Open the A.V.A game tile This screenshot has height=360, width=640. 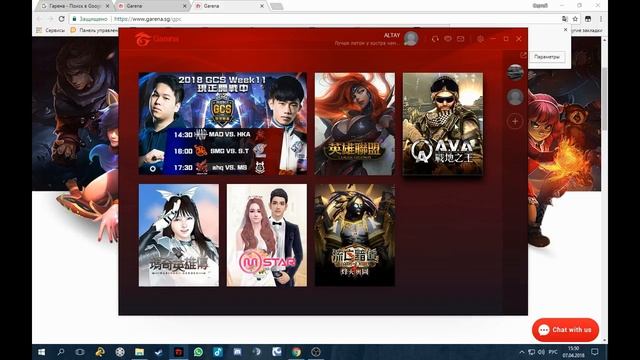click(443, 124)
